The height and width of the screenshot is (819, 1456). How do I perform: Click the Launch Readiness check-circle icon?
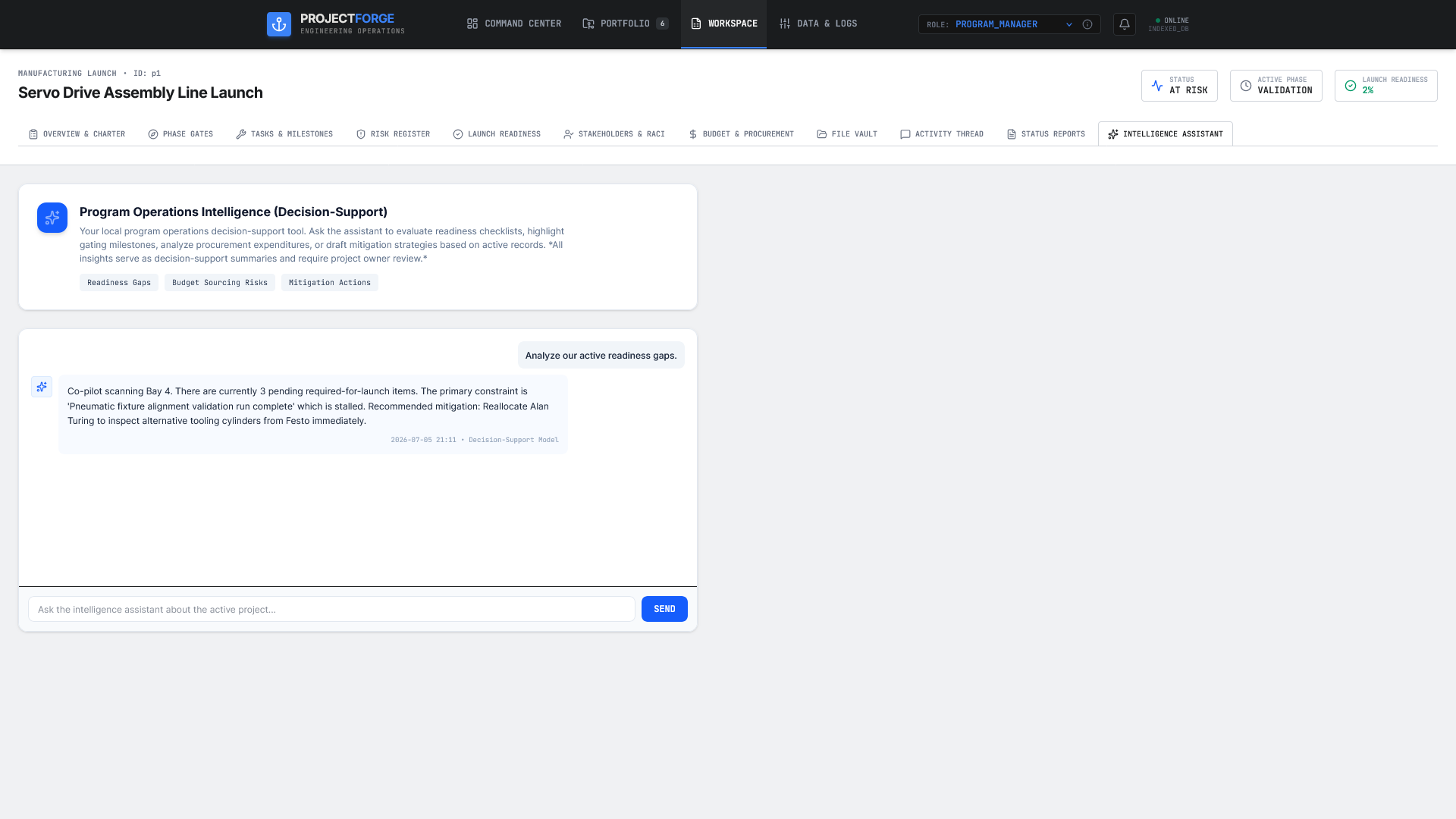[1351, 86]
